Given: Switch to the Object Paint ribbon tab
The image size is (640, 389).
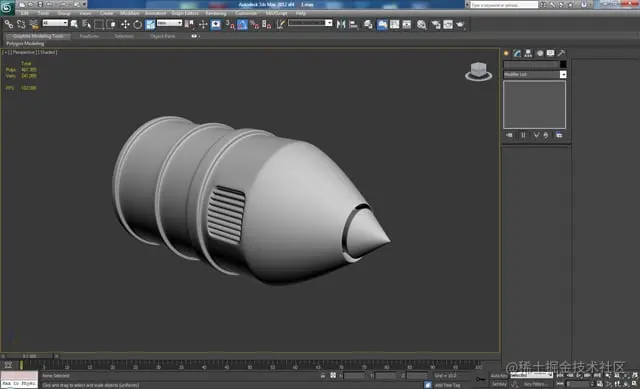Looking at the screenshot, I should tap(162, 36).
